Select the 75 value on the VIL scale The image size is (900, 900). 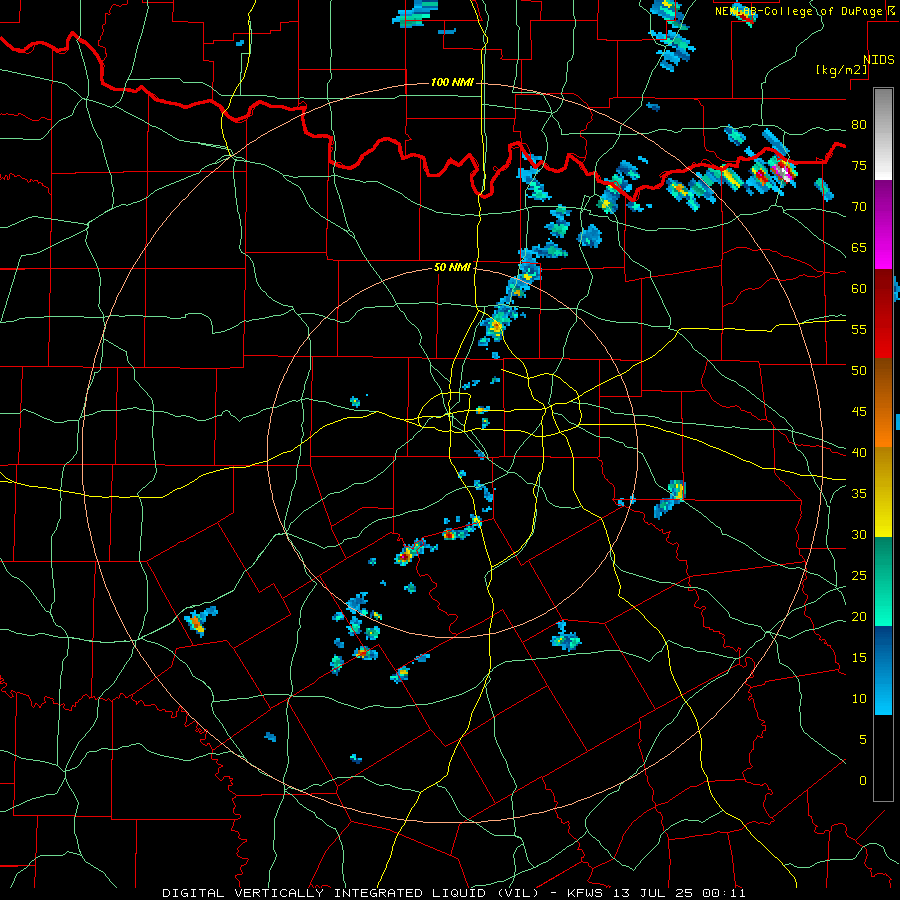859,166
